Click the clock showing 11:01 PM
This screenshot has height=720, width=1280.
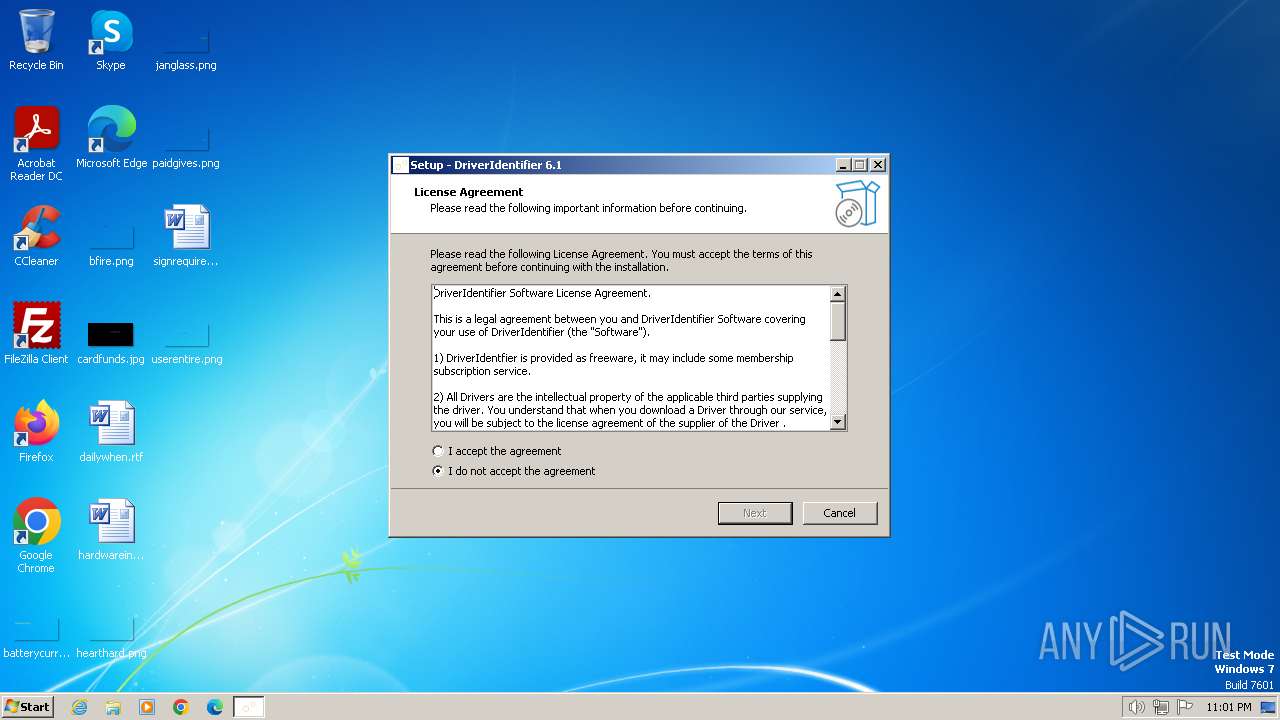tap(1228, 707)
